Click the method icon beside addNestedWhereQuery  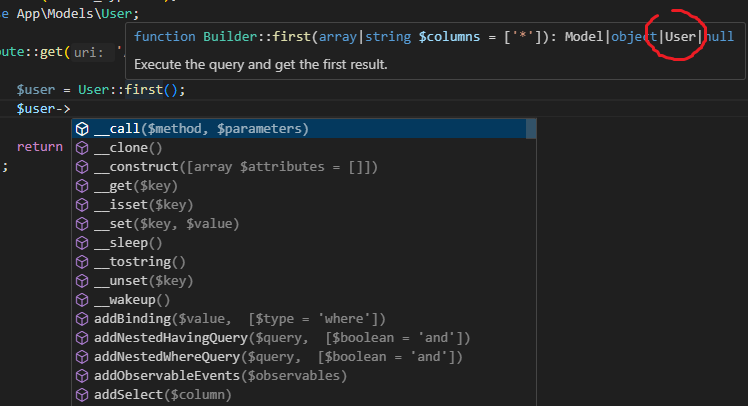point(83,357)
